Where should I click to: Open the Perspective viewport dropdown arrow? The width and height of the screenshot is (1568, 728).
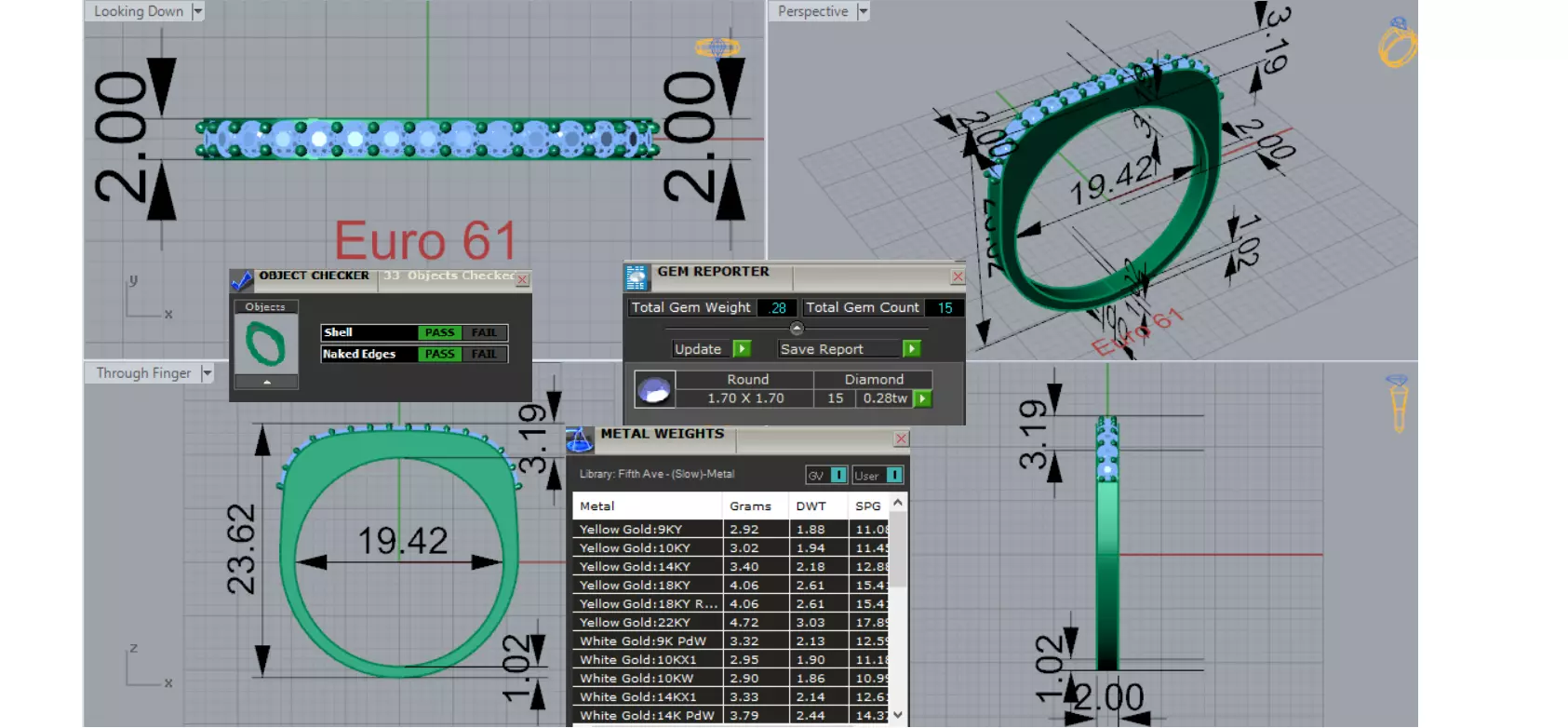click(x=863, y=11)
